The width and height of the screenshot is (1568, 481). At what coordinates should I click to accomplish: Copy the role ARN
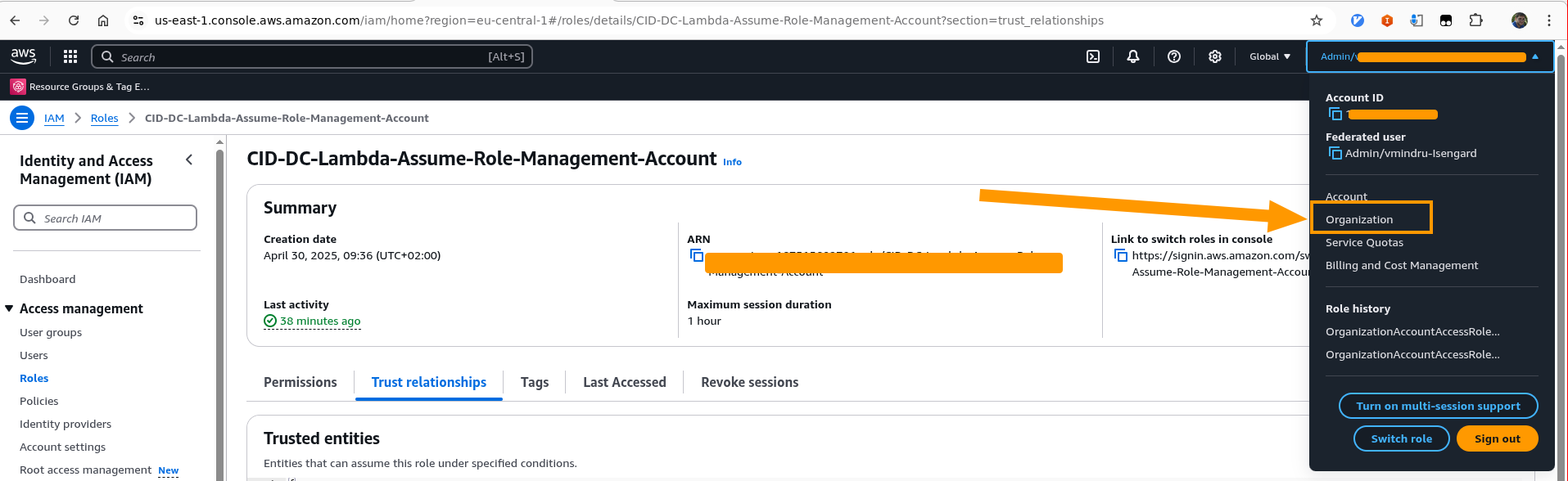pos(697,255)
